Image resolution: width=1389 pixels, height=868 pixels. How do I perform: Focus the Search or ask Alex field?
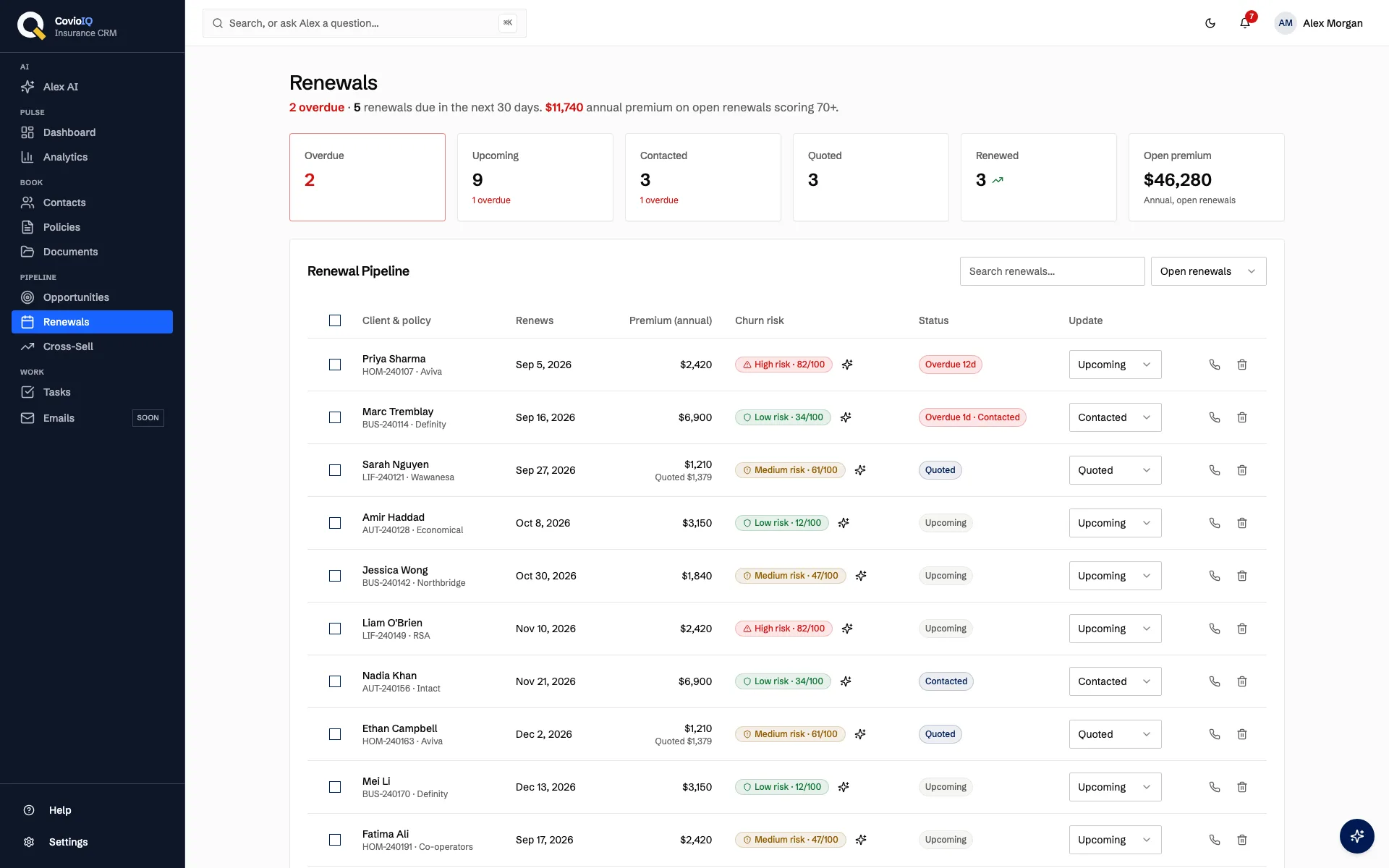tap(365, 23)
